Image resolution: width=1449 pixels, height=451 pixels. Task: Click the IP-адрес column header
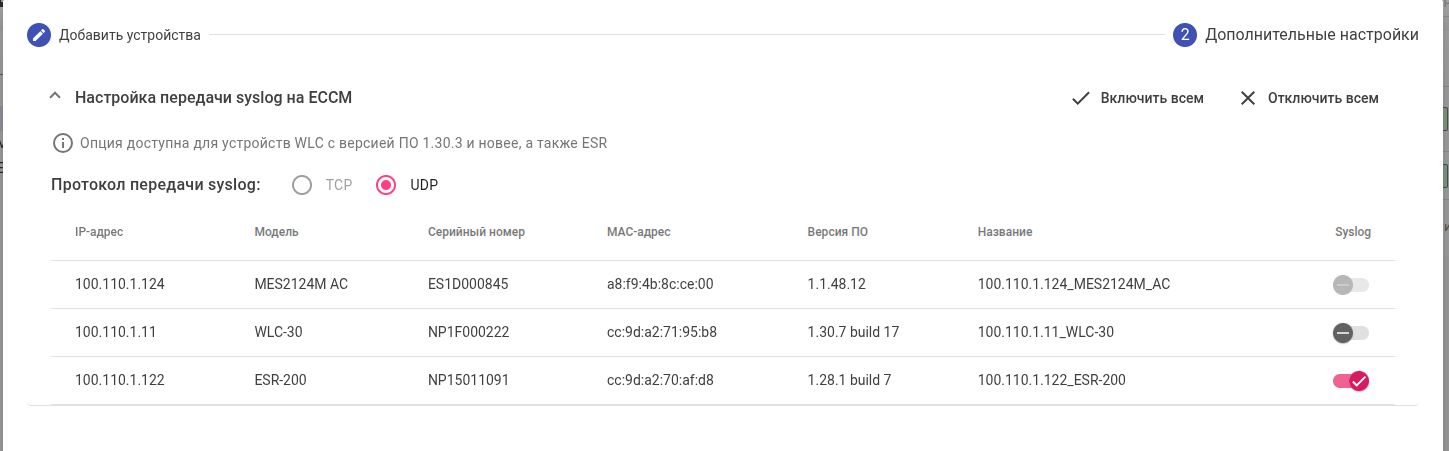coord(99,232)
